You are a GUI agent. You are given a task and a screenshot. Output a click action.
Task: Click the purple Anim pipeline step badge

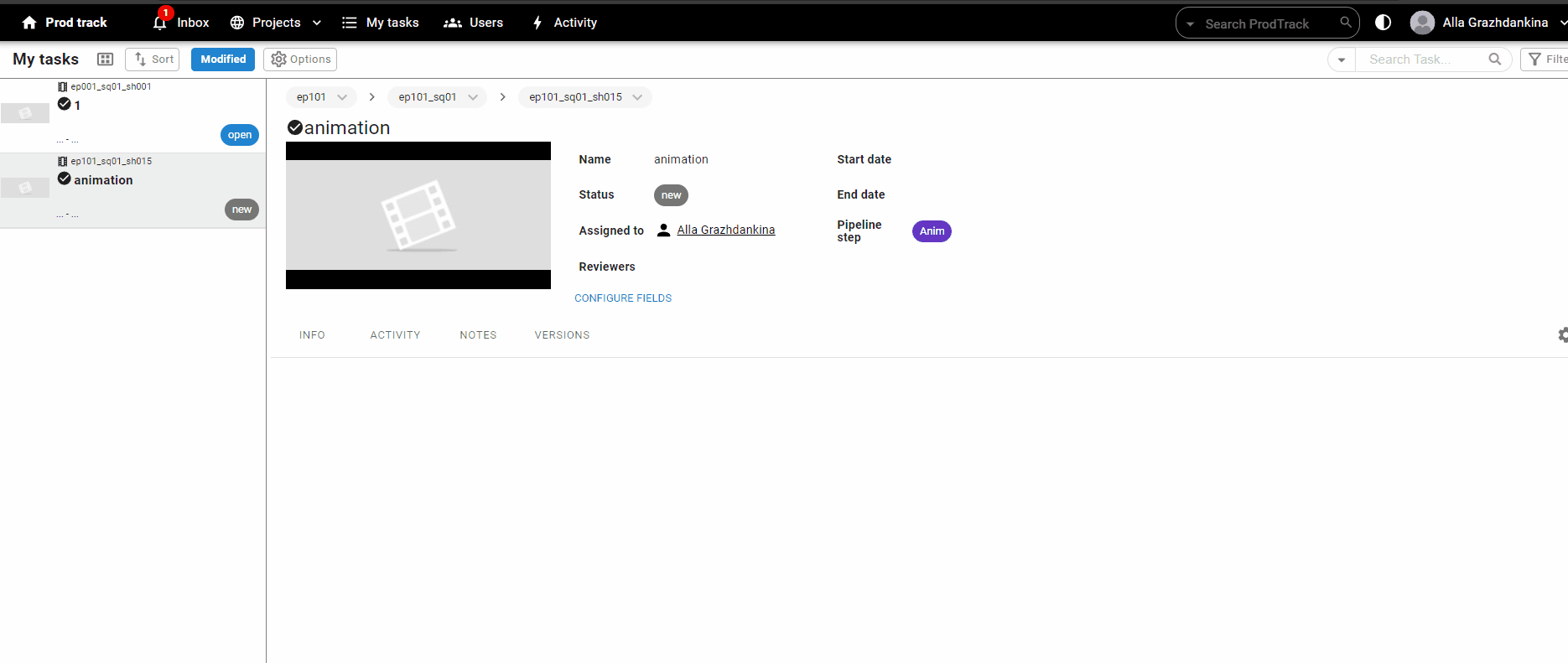click(932, 231)
